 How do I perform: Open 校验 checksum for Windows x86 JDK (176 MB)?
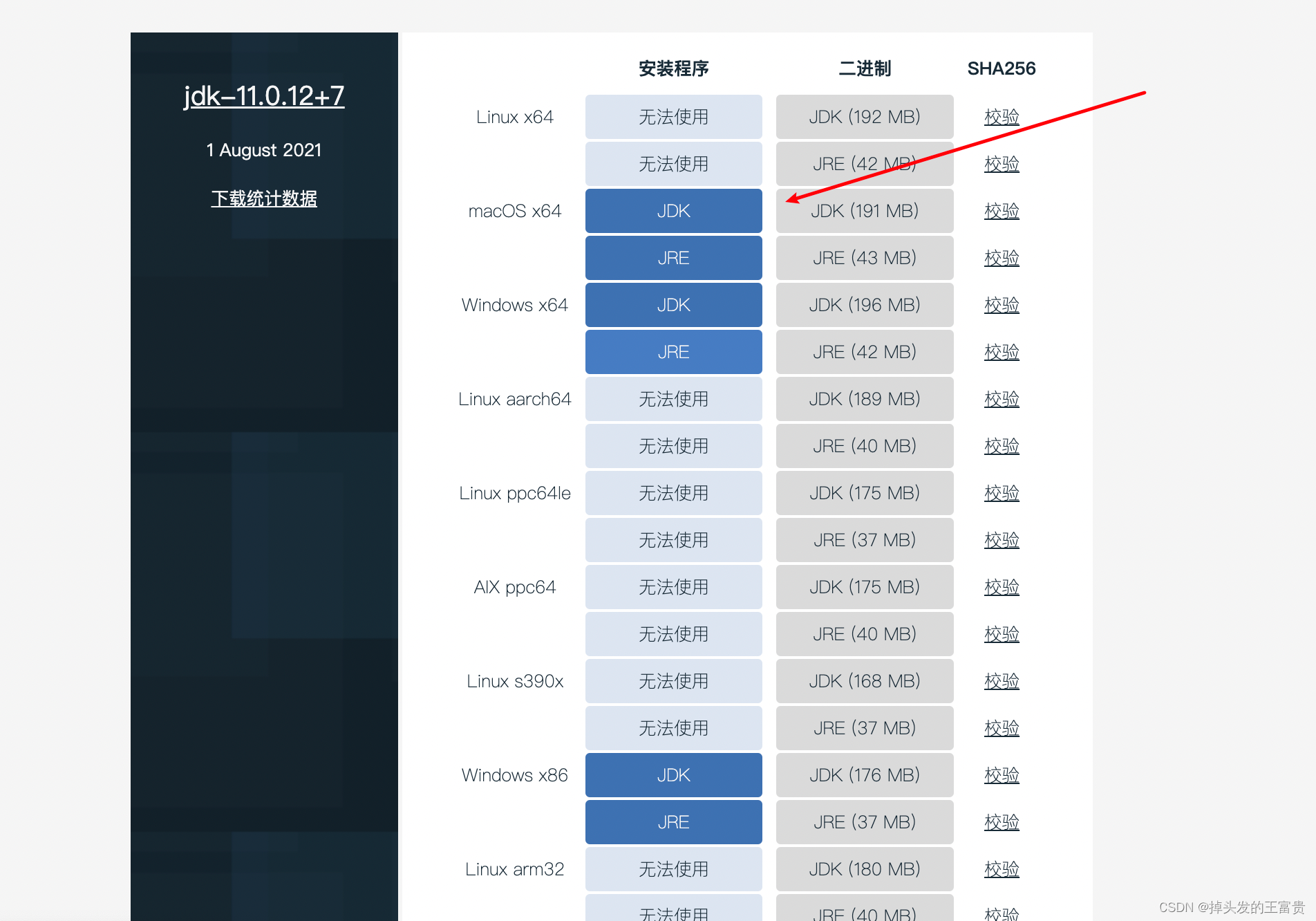click(x=1002, y=775)
